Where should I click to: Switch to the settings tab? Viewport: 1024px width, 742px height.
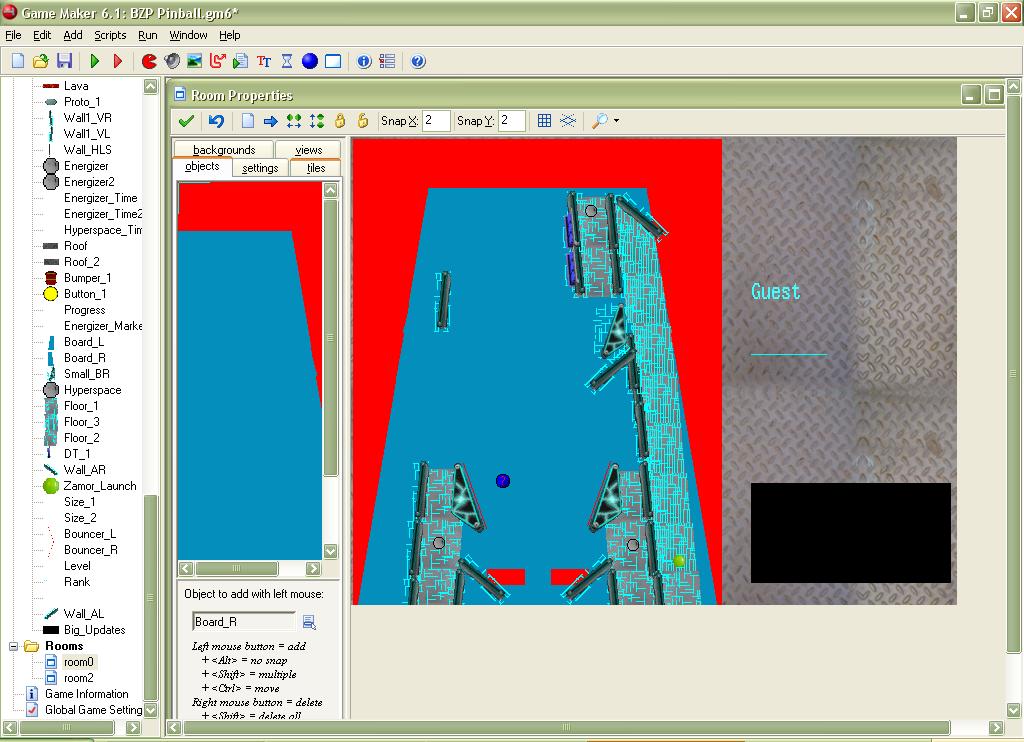(260, 168)
